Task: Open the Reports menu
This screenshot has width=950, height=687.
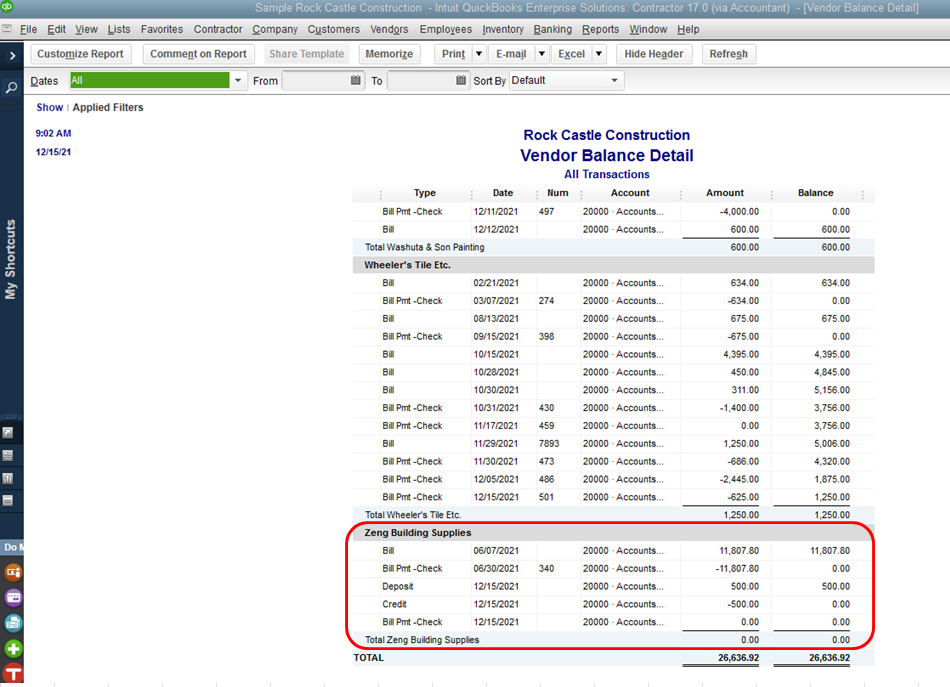Action: click(600, 29)
